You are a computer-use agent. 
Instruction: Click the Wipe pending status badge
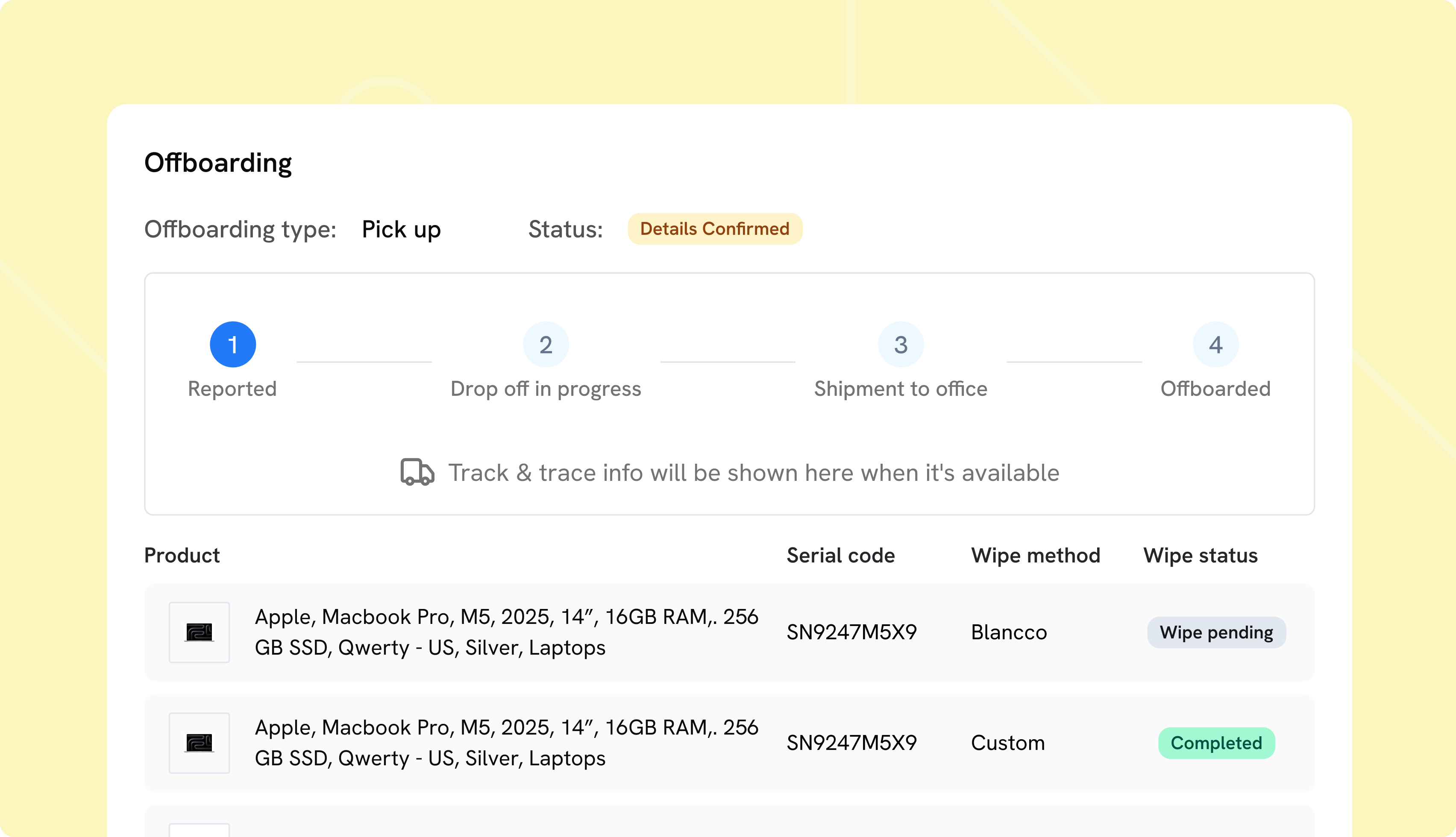coord(1216,632)
